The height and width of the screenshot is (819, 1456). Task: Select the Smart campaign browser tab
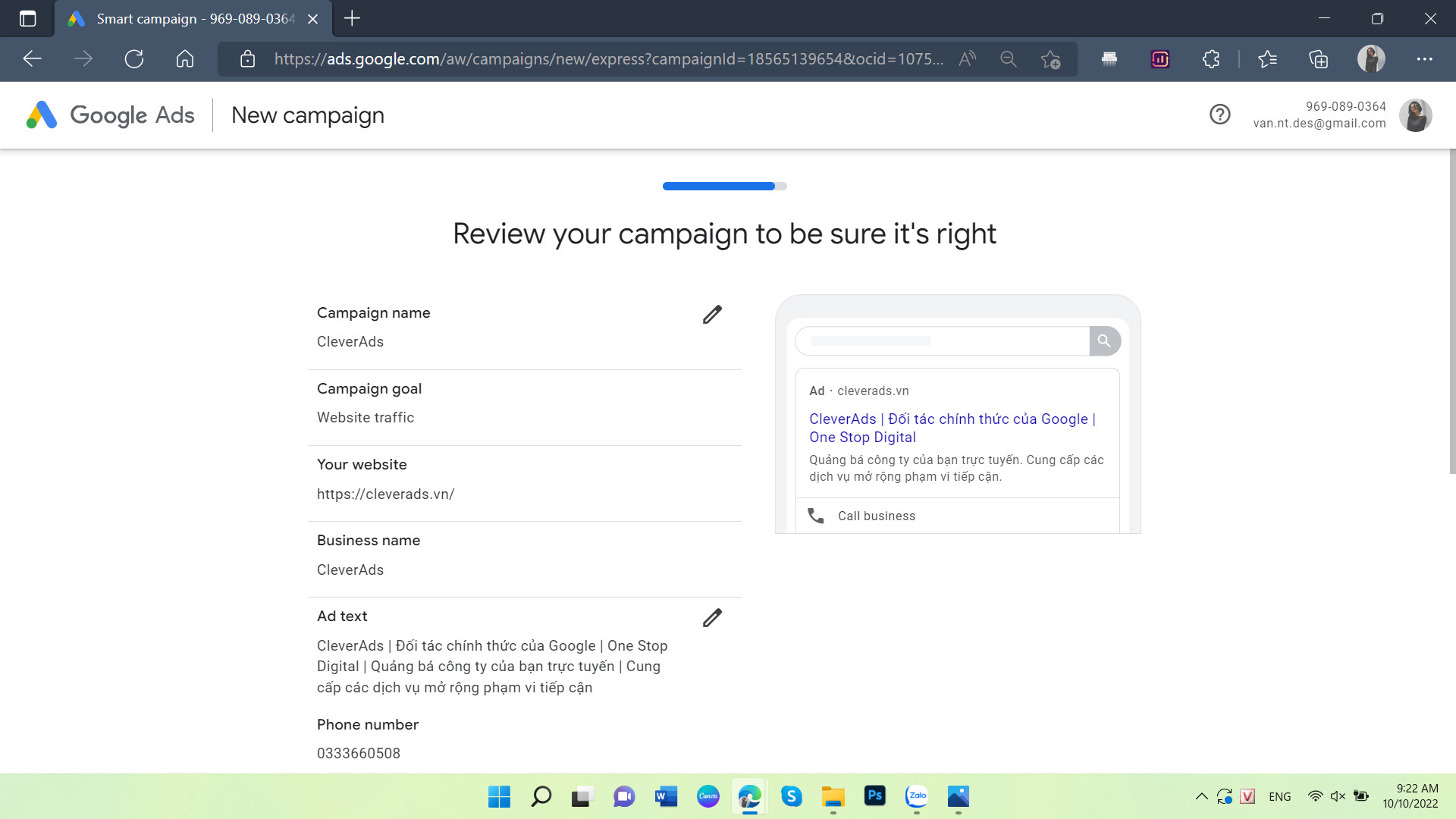pyautogui.click(x=193, y=19)
